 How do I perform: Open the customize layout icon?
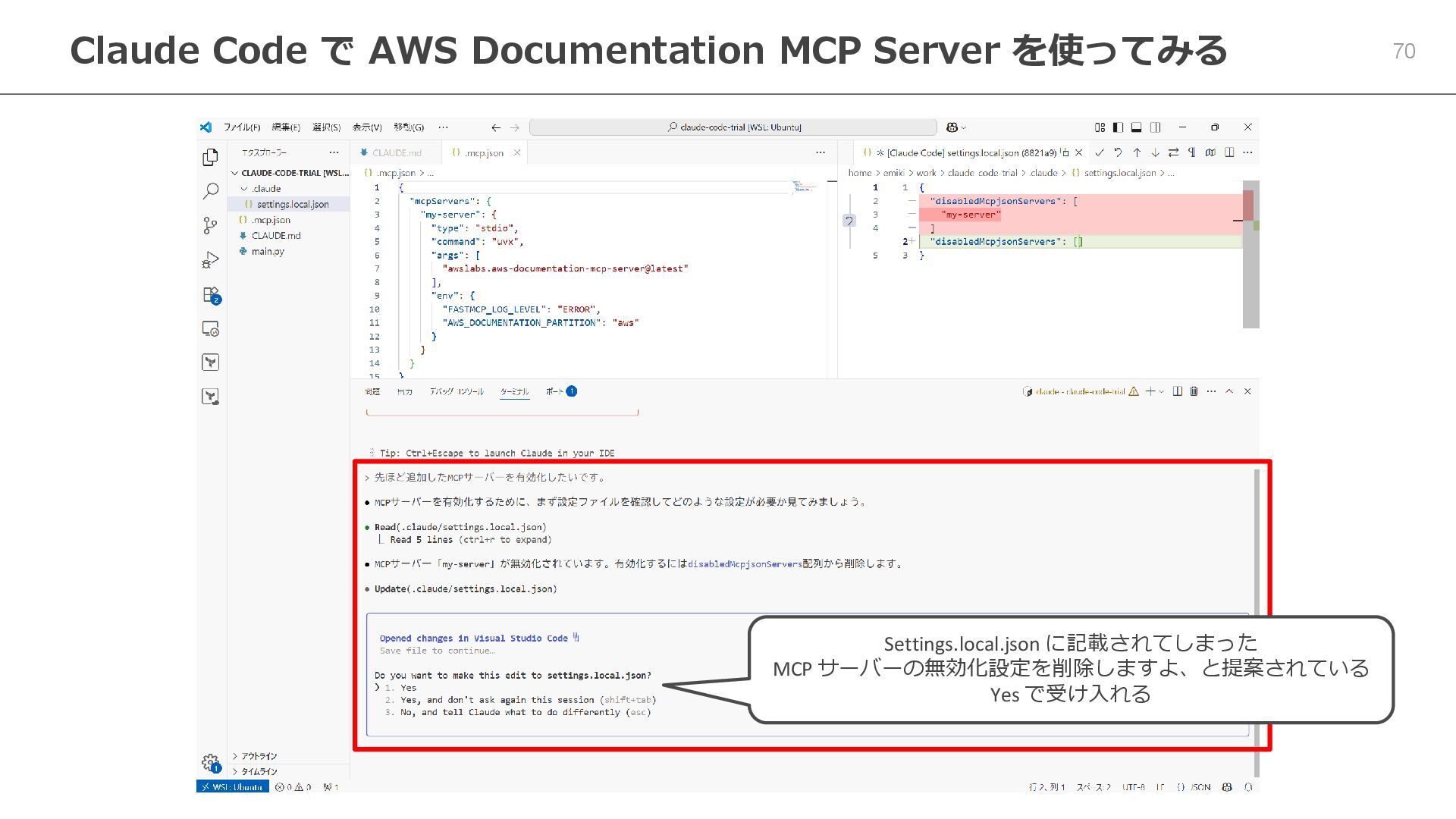[x=1100, y=127]
